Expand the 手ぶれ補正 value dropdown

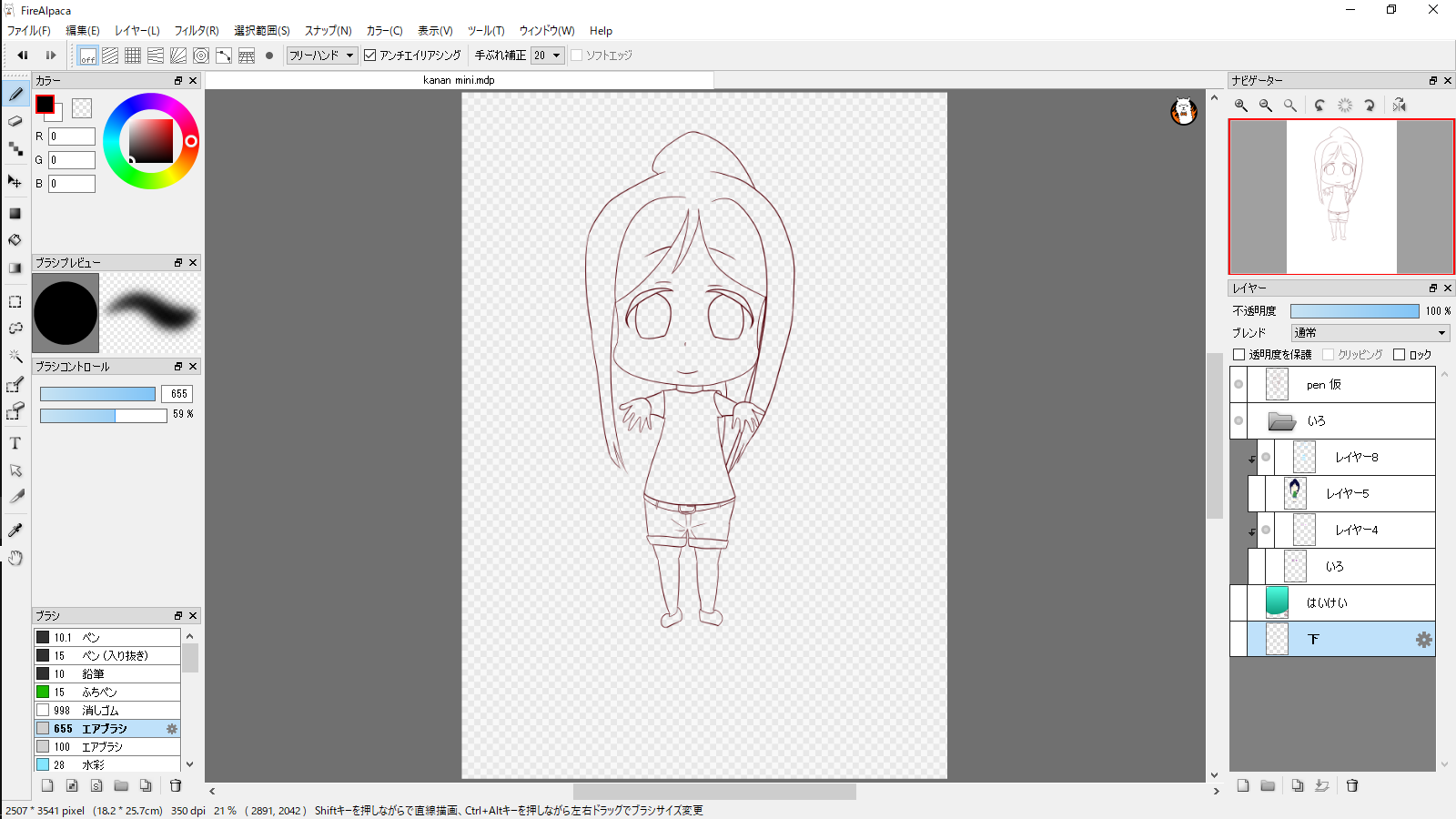[548, 56]
